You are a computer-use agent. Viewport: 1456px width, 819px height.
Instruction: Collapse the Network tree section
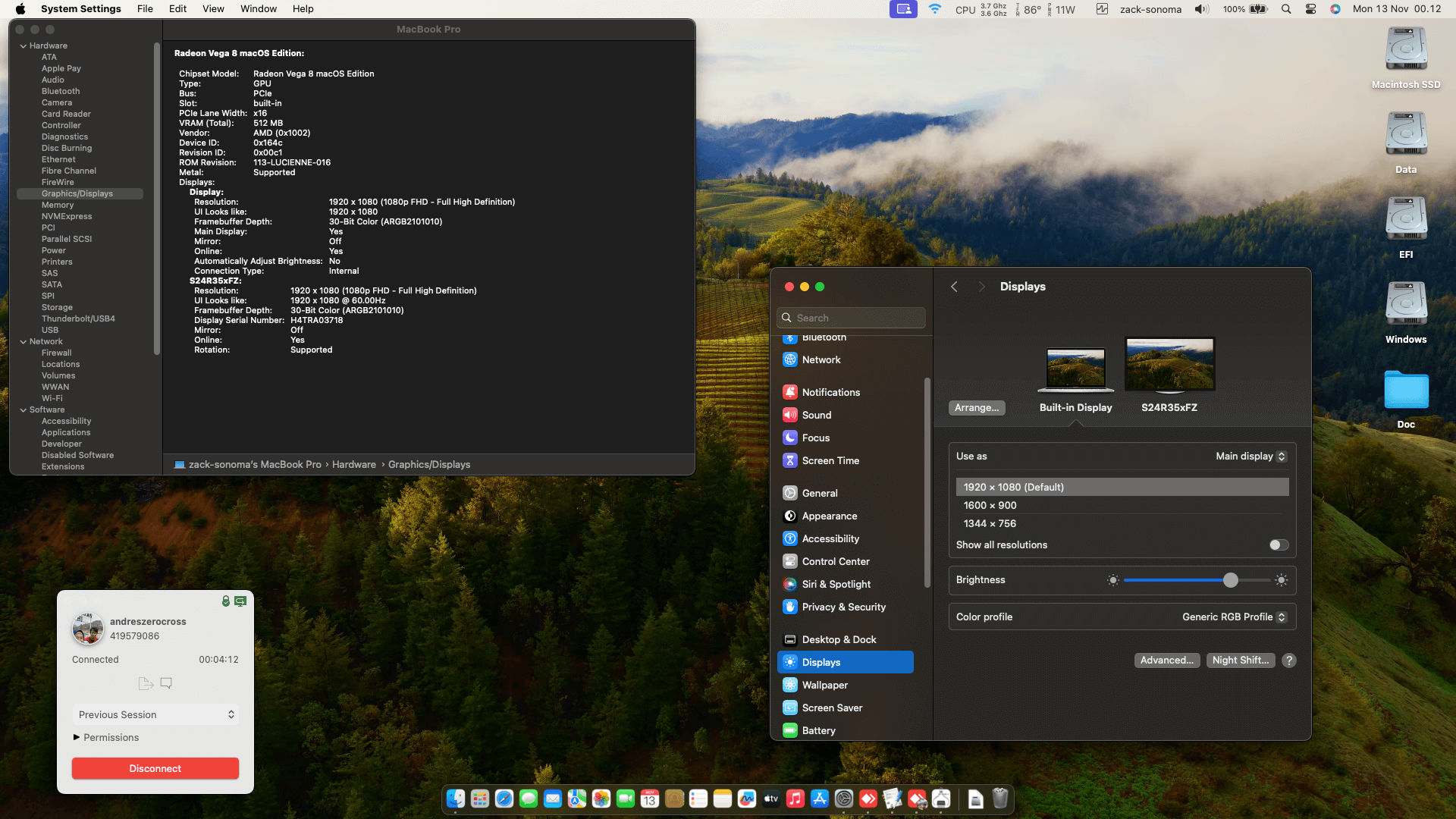(24, 341)
